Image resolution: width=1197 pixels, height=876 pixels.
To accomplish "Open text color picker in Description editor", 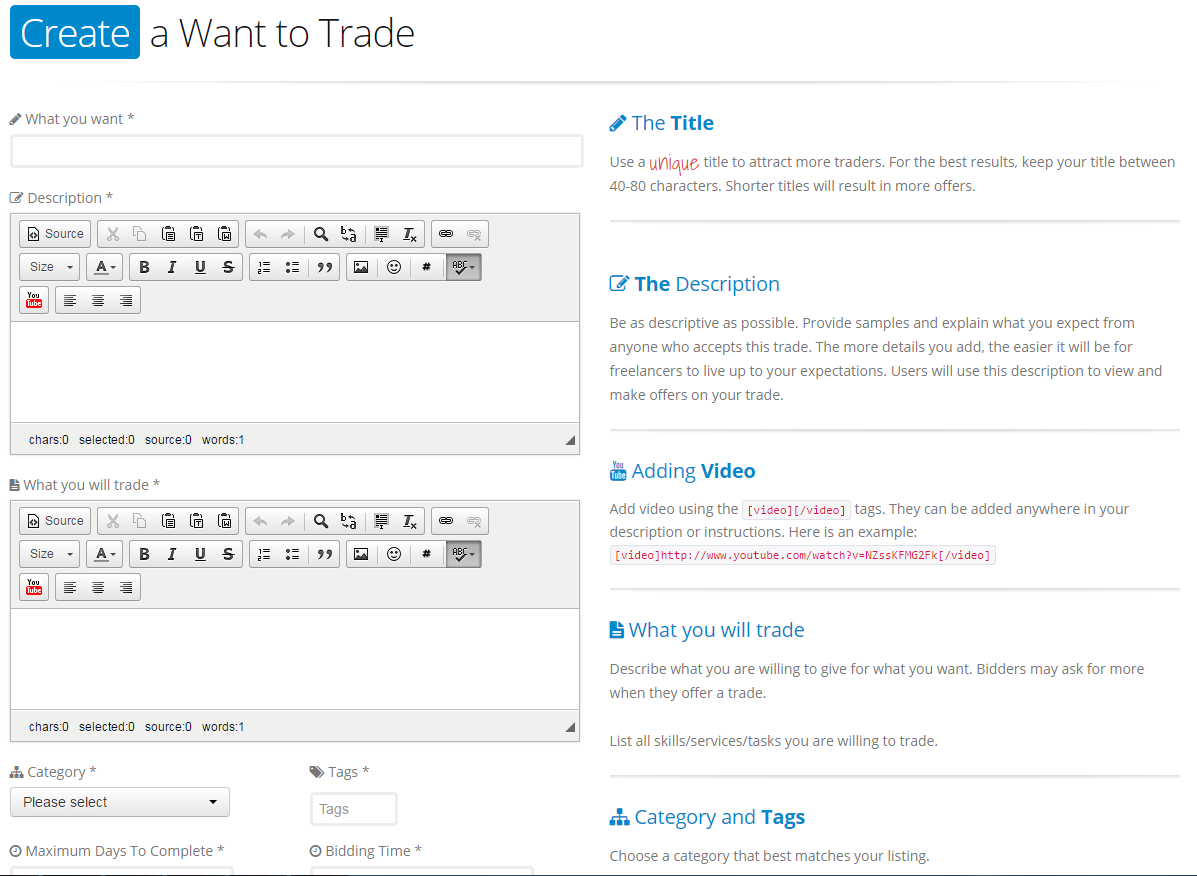I will [104, 267].
